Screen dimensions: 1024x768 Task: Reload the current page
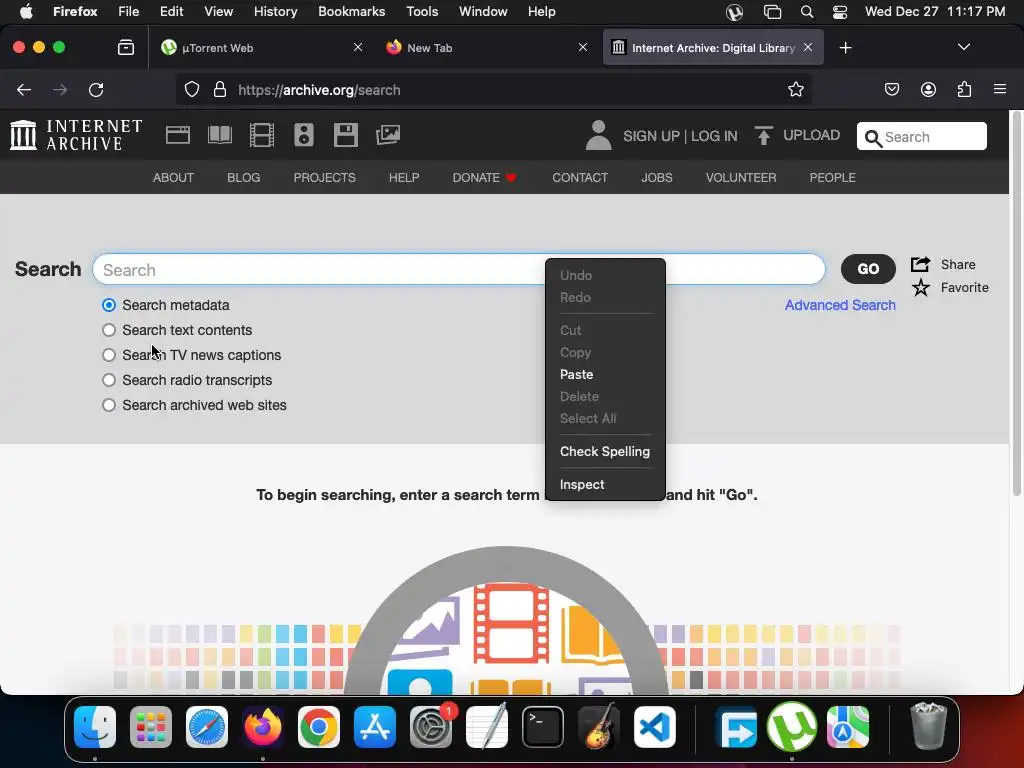coord(96,89)
